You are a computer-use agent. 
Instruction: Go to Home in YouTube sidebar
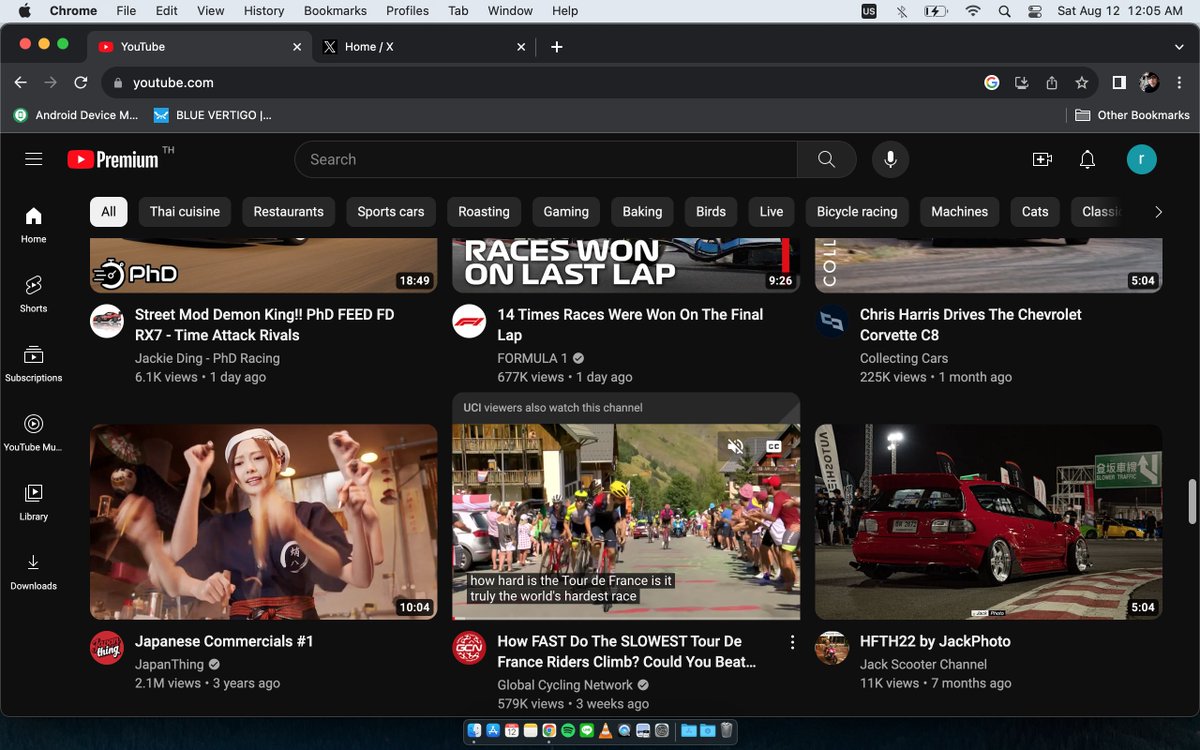[x=34, y=225]
